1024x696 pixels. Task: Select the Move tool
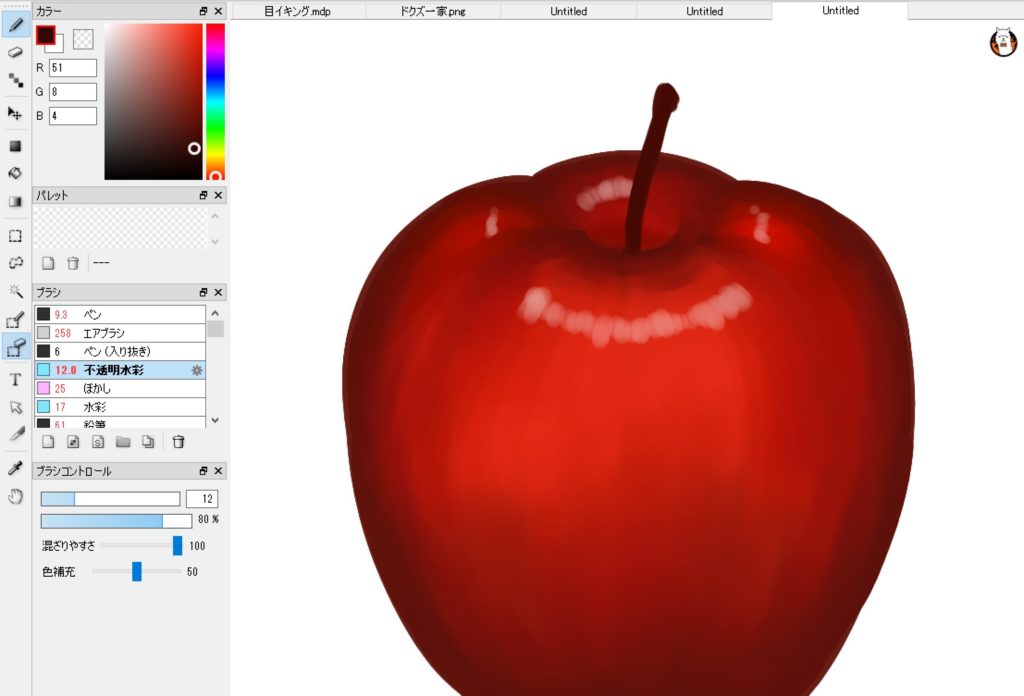coord(15,113)
